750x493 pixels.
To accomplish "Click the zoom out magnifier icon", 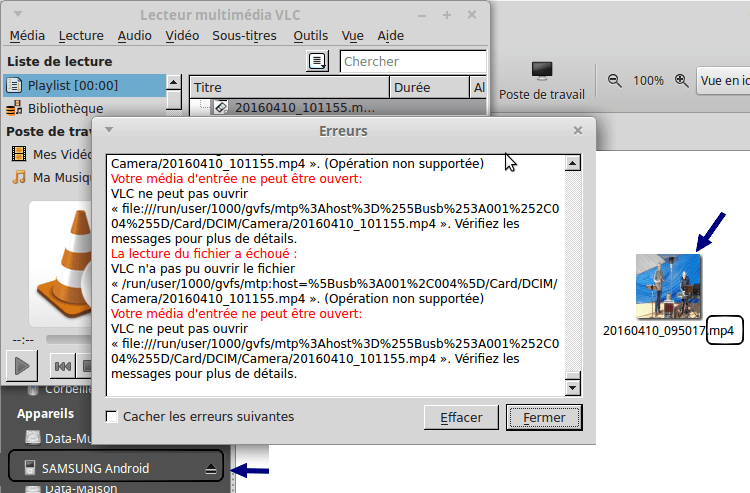I will [614, 80].
